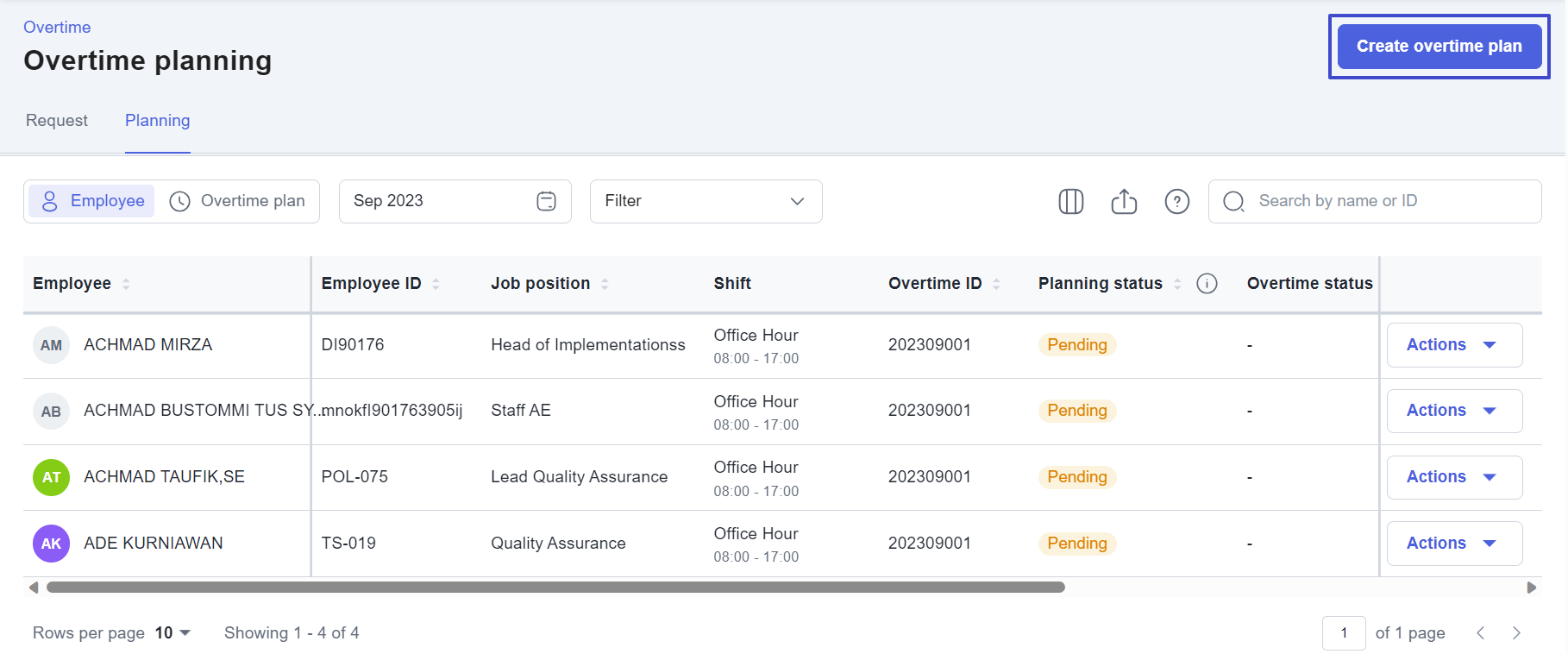Image resolution: width=1568 pixels, height=654 pixels.
Task: Open the calendar icon in date field
Action: pos(546,201)
